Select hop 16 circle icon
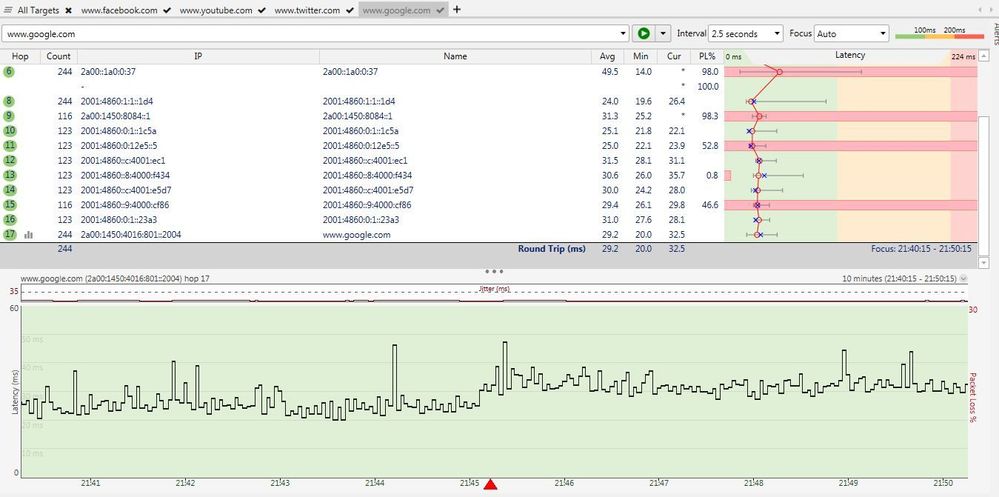This screenshot has width=999, height=497. 10,219
